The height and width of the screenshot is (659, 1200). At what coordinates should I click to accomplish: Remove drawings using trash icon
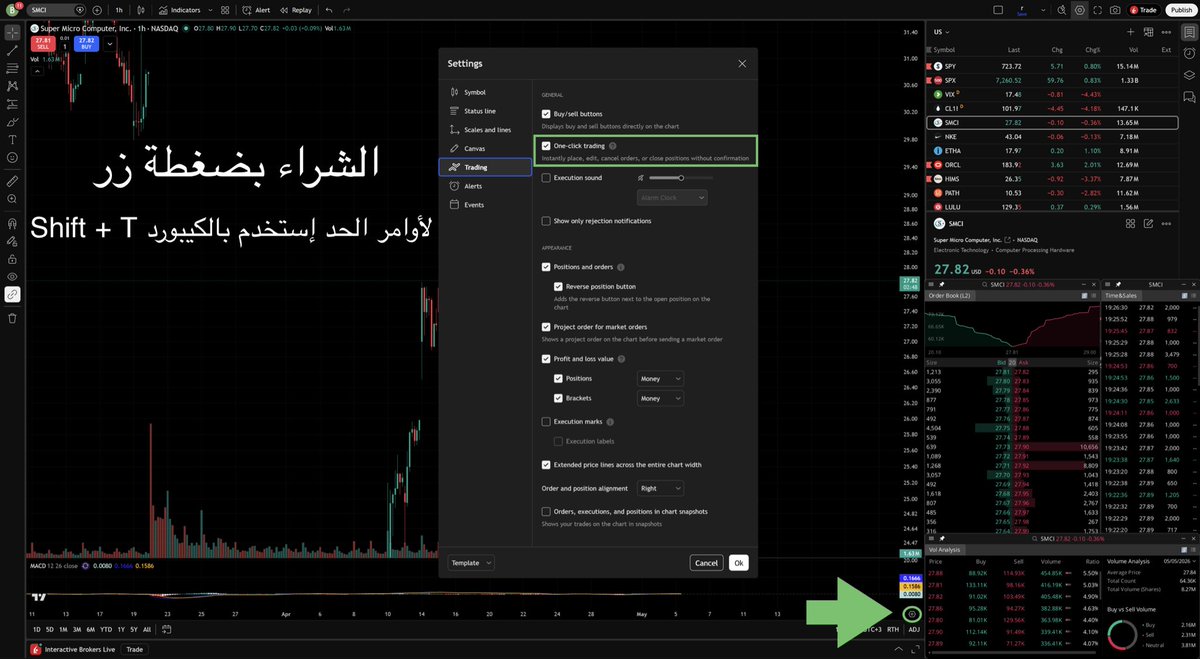tap(12, 318)
